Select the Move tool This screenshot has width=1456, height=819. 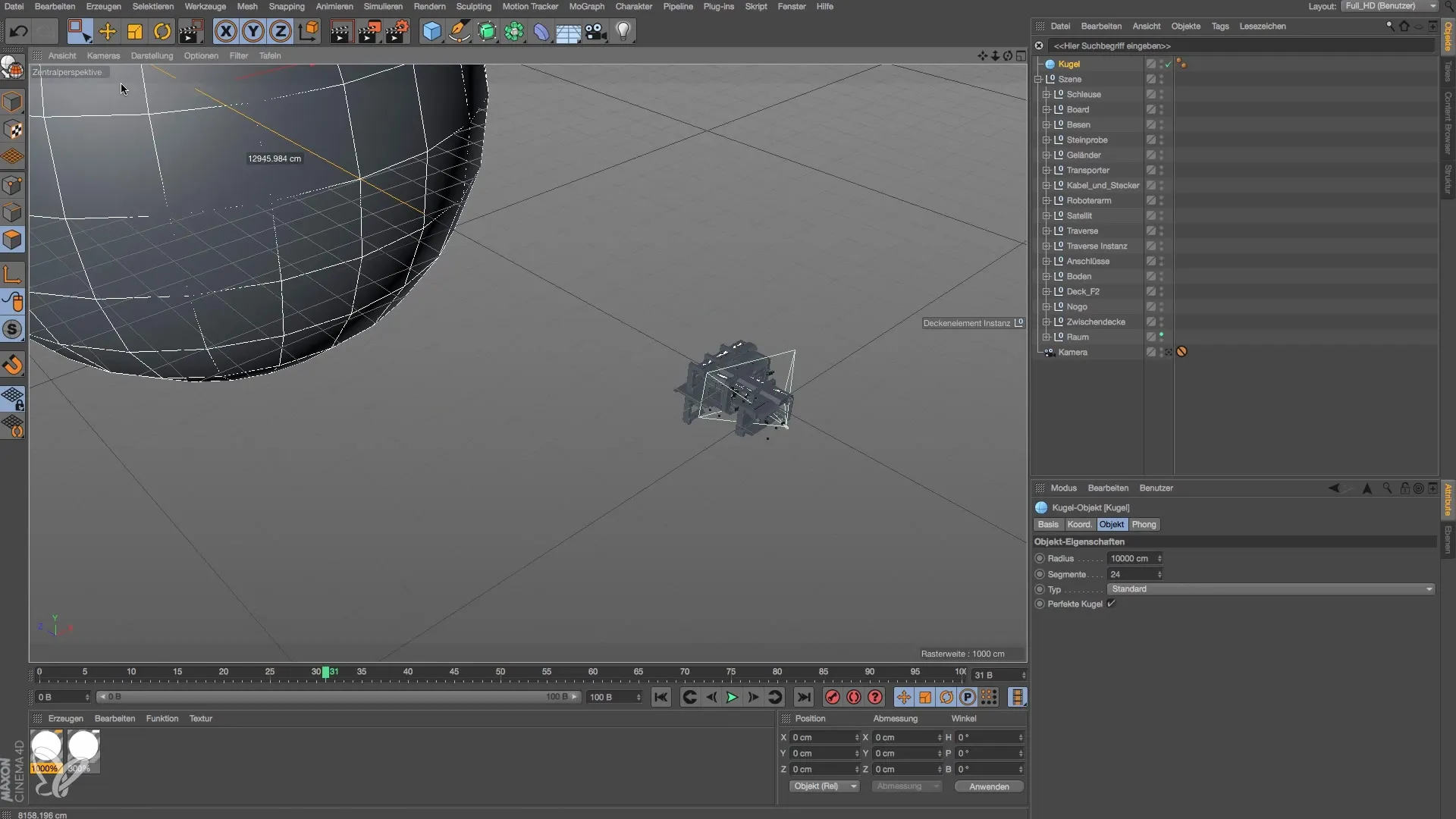[108, 31]
